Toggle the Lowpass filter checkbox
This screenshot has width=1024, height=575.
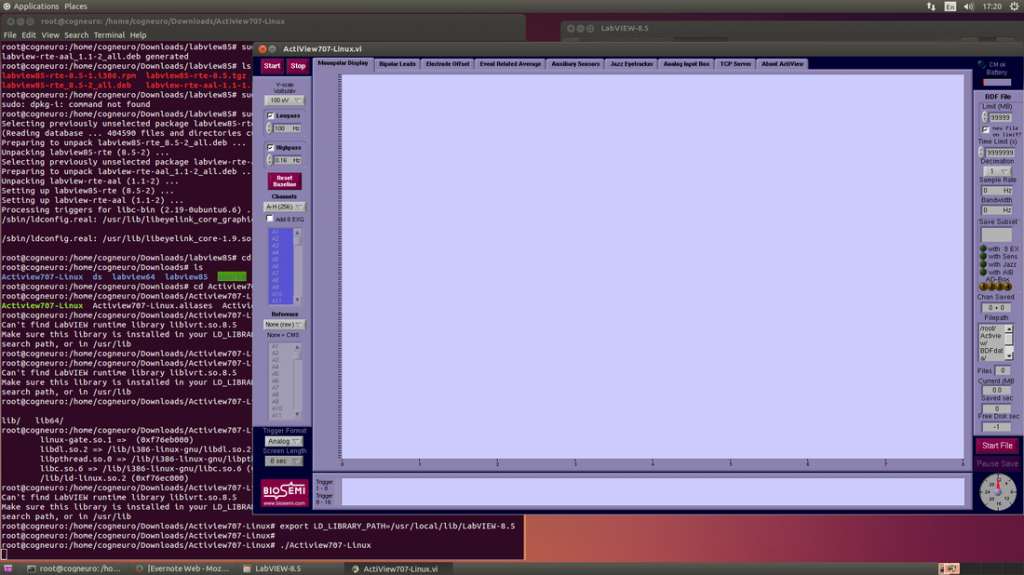pyautogui.click(x=270, y=116)
